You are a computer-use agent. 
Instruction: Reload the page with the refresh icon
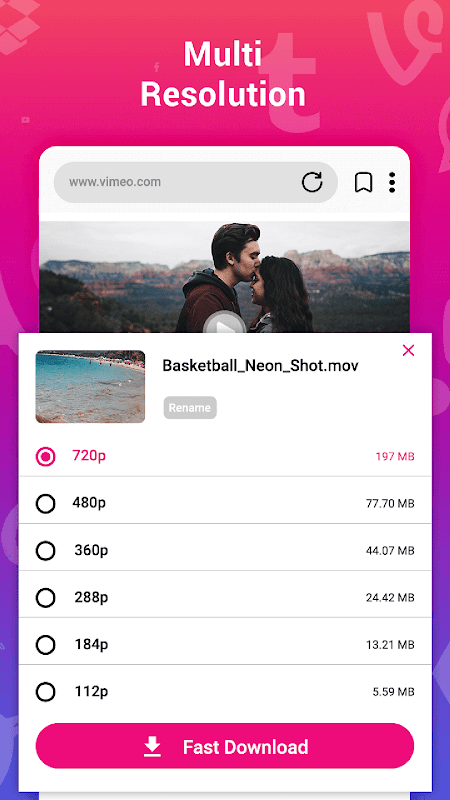click(x=312, y=182)
